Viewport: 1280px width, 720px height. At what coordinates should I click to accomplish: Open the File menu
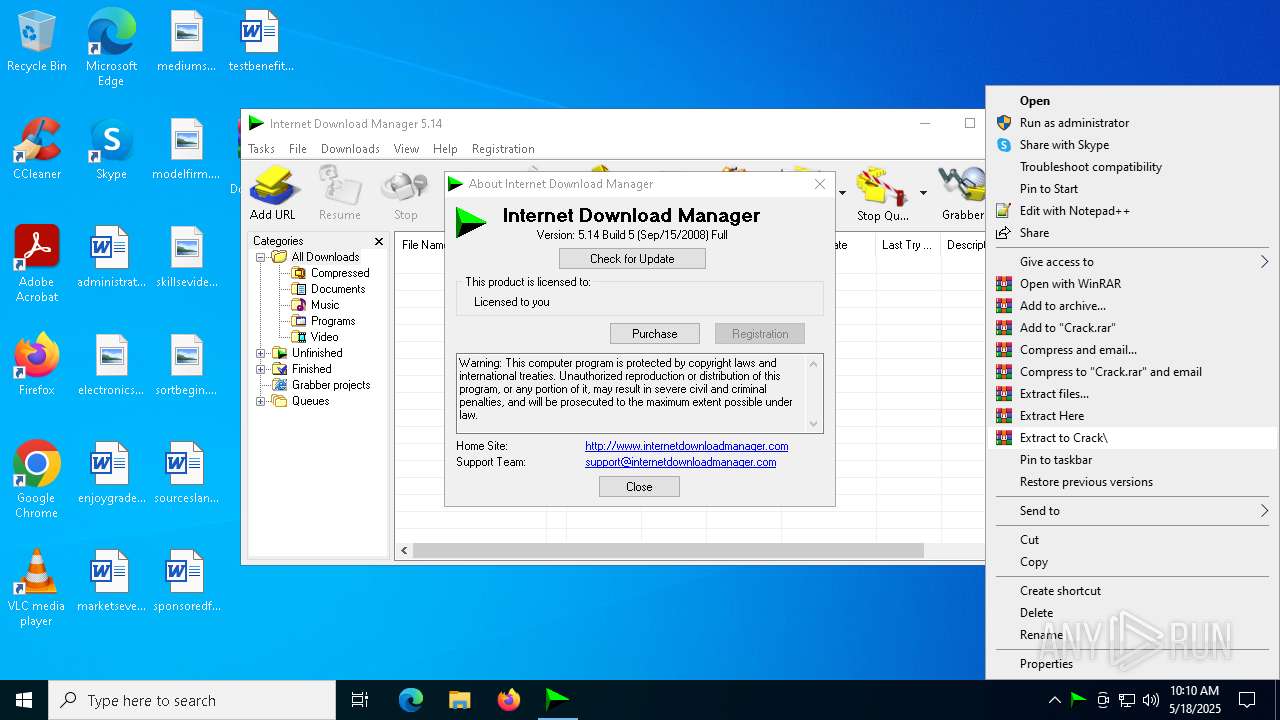click(298, 149)
